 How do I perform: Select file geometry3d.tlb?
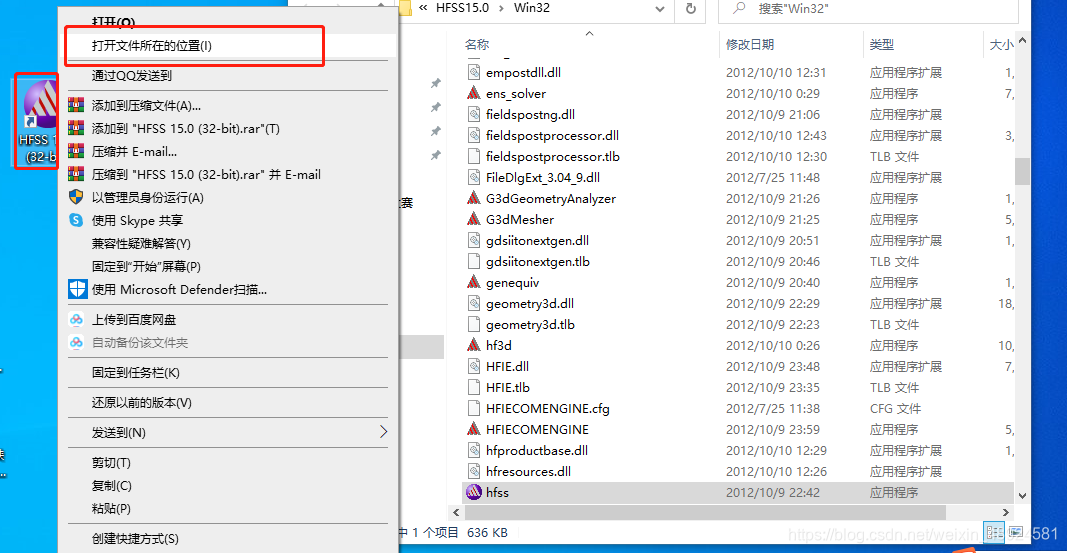530,324
